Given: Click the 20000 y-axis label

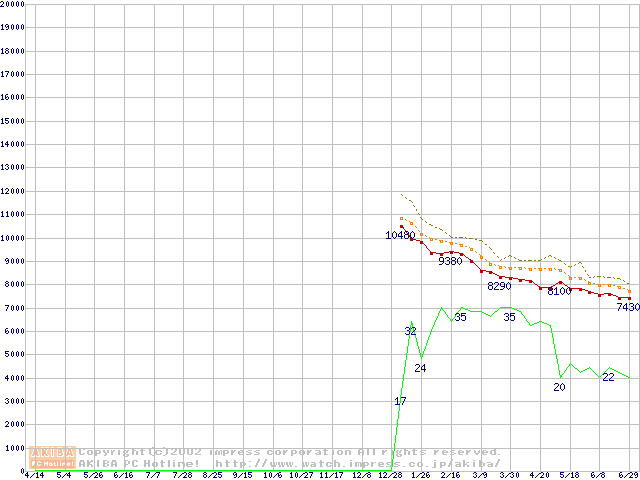Looking at the screenshot, I should (12, 4).
